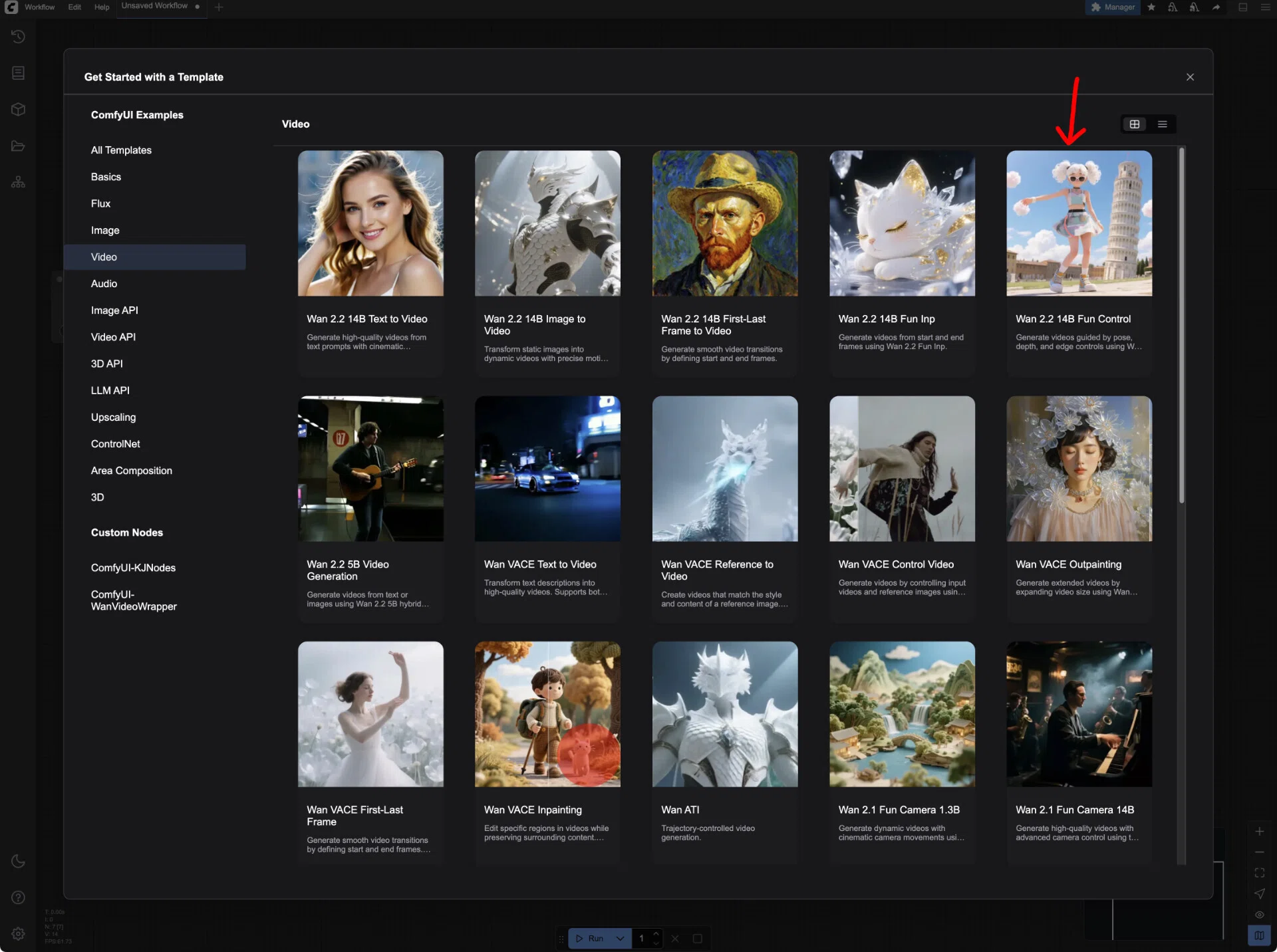Open the node library sidebar icon
1277x952 pixels.
point(18,72)
